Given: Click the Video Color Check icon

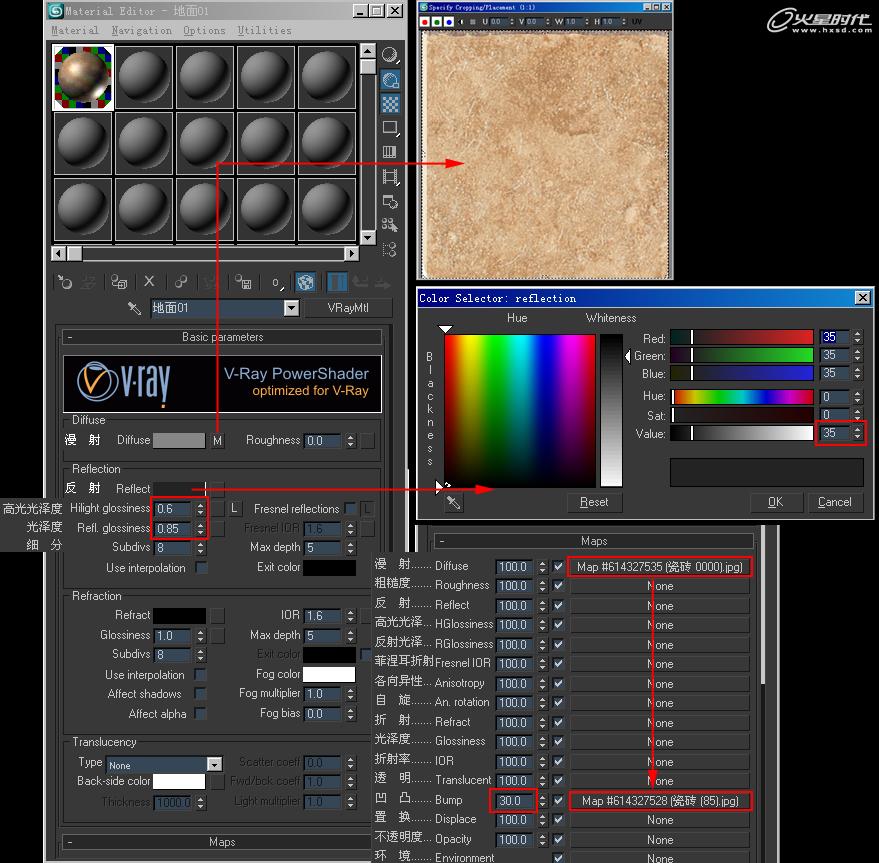Looking at the screenshot, I should click(x=390, y=152).
